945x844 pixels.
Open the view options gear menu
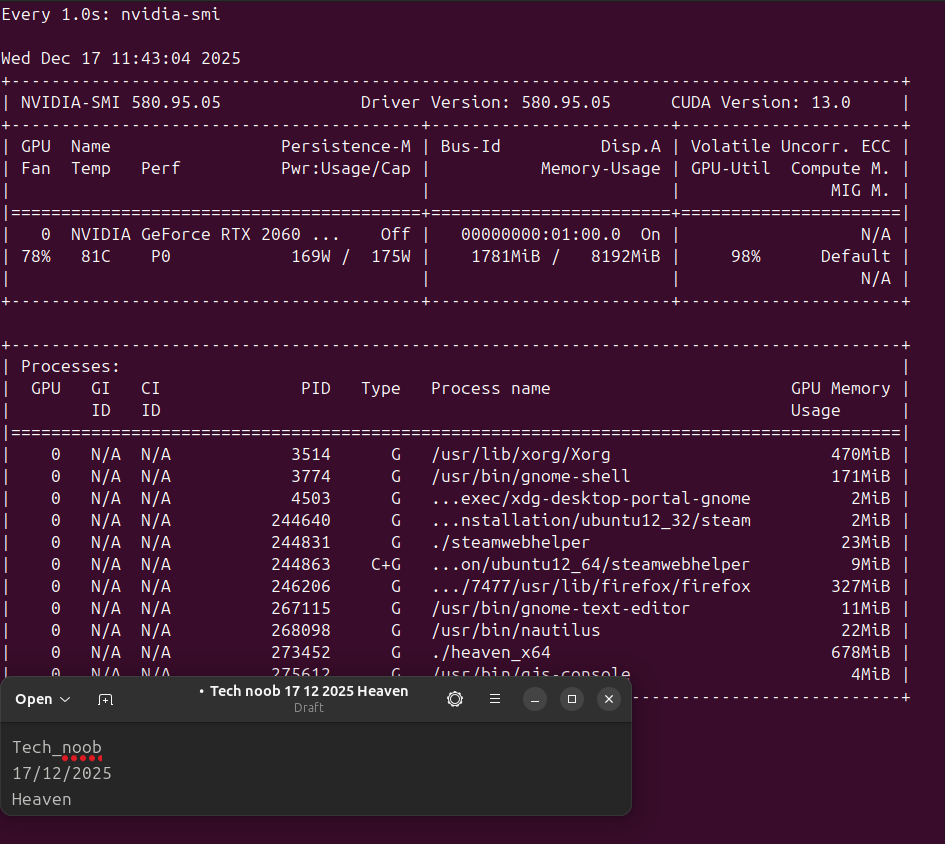point(455,699)
